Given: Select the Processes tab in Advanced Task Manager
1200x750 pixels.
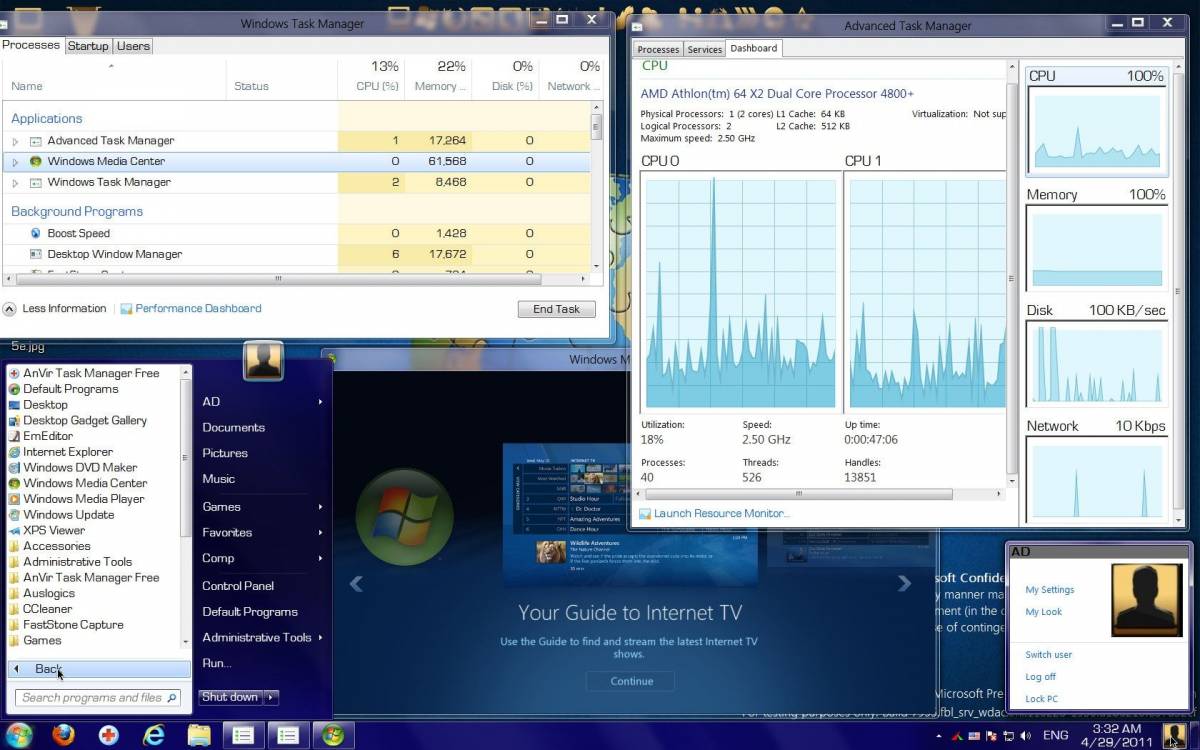Looking at the screenshot, I should click(658, 49).
